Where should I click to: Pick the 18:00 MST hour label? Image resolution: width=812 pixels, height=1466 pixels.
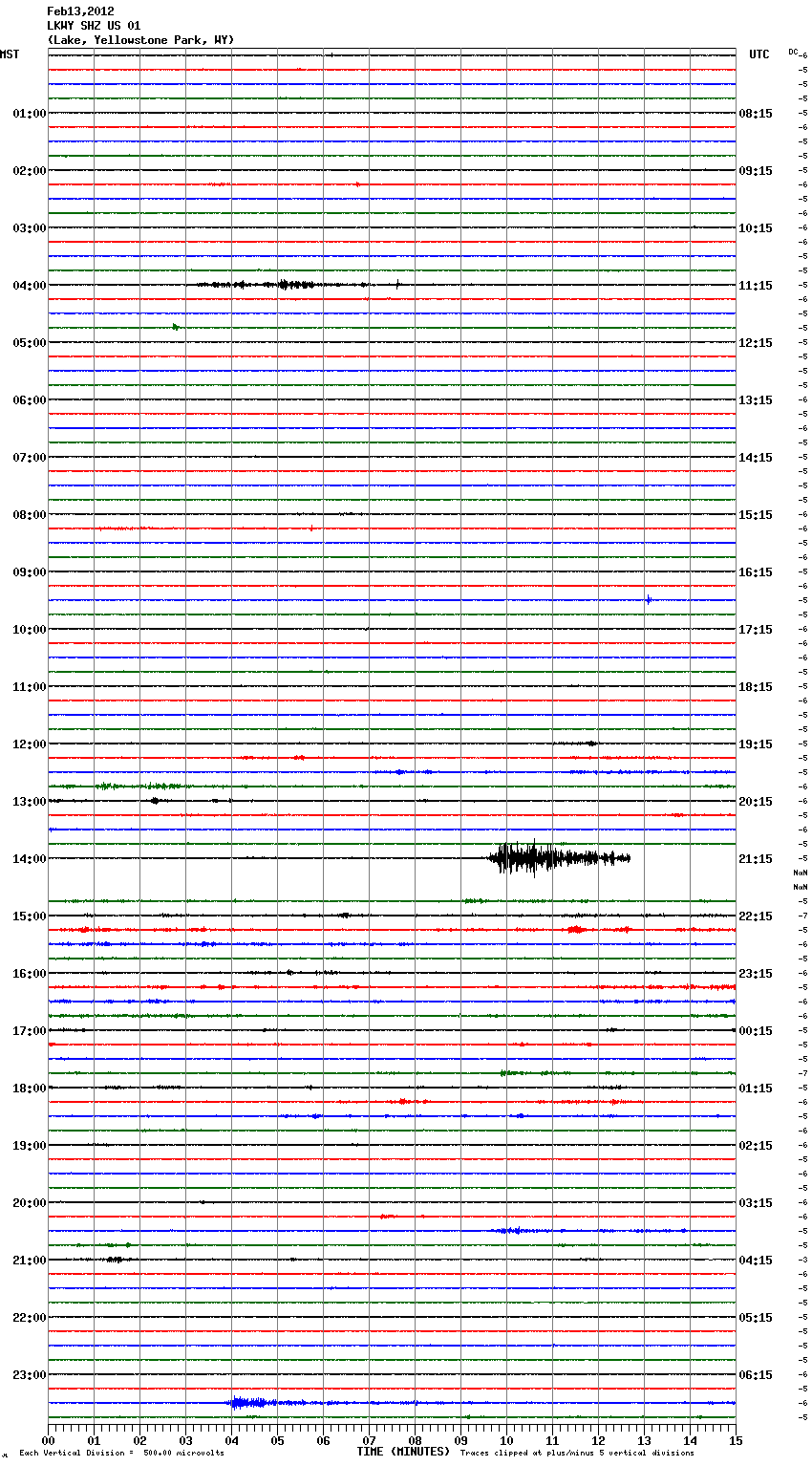tap(30, 1089)
